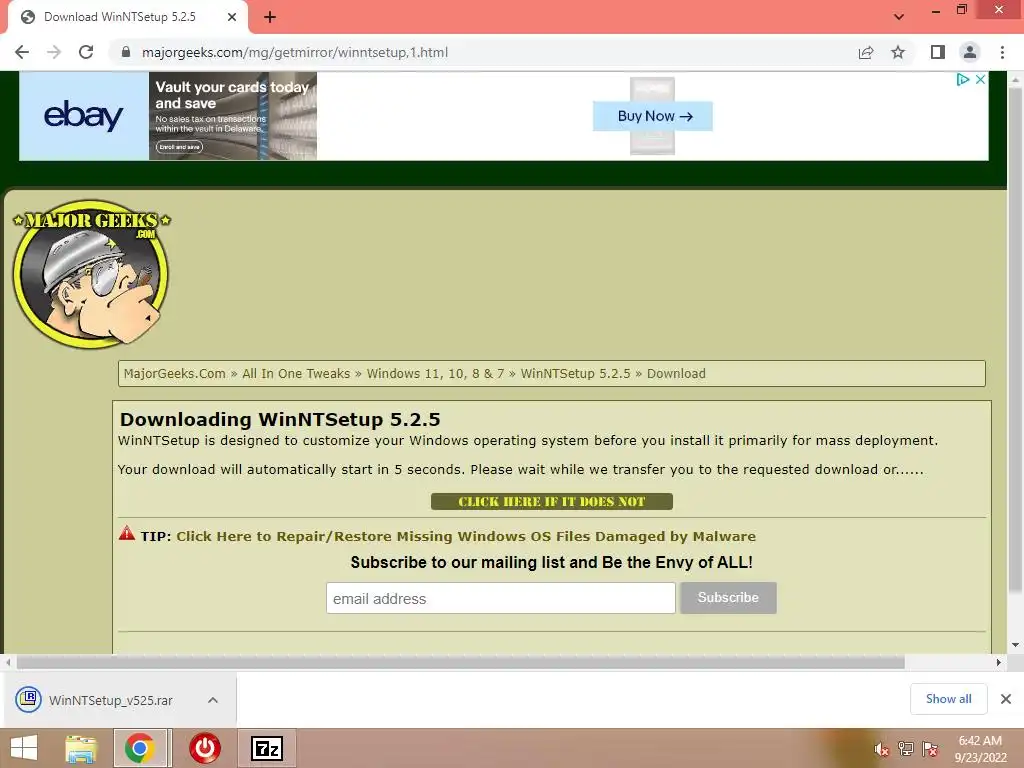Click the forward navigation arrow
The height and width of the screenshot is (768, 1024).
(54, 52)
